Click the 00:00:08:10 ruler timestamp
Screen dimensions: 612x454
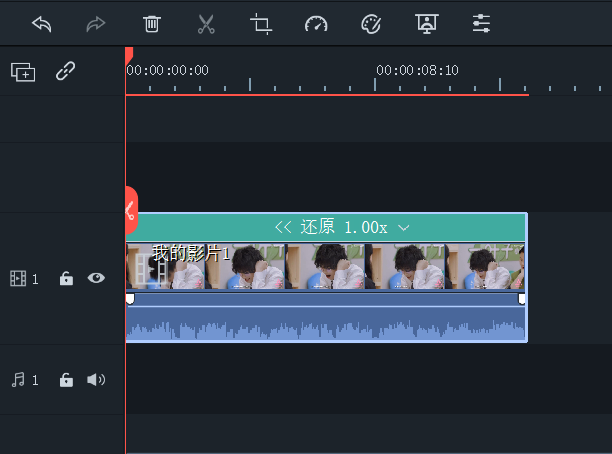[x=417, y=70]
